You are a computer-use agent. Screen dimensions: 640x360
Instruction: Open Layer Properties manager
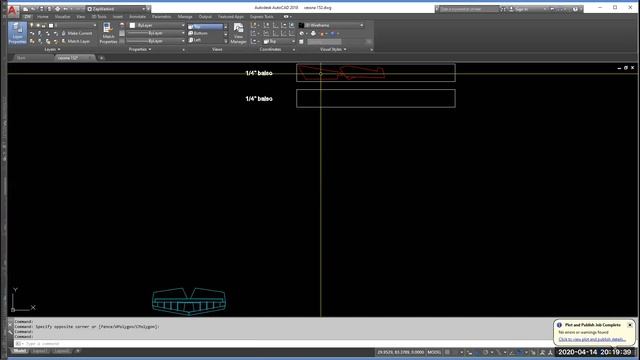click(17, 33)
